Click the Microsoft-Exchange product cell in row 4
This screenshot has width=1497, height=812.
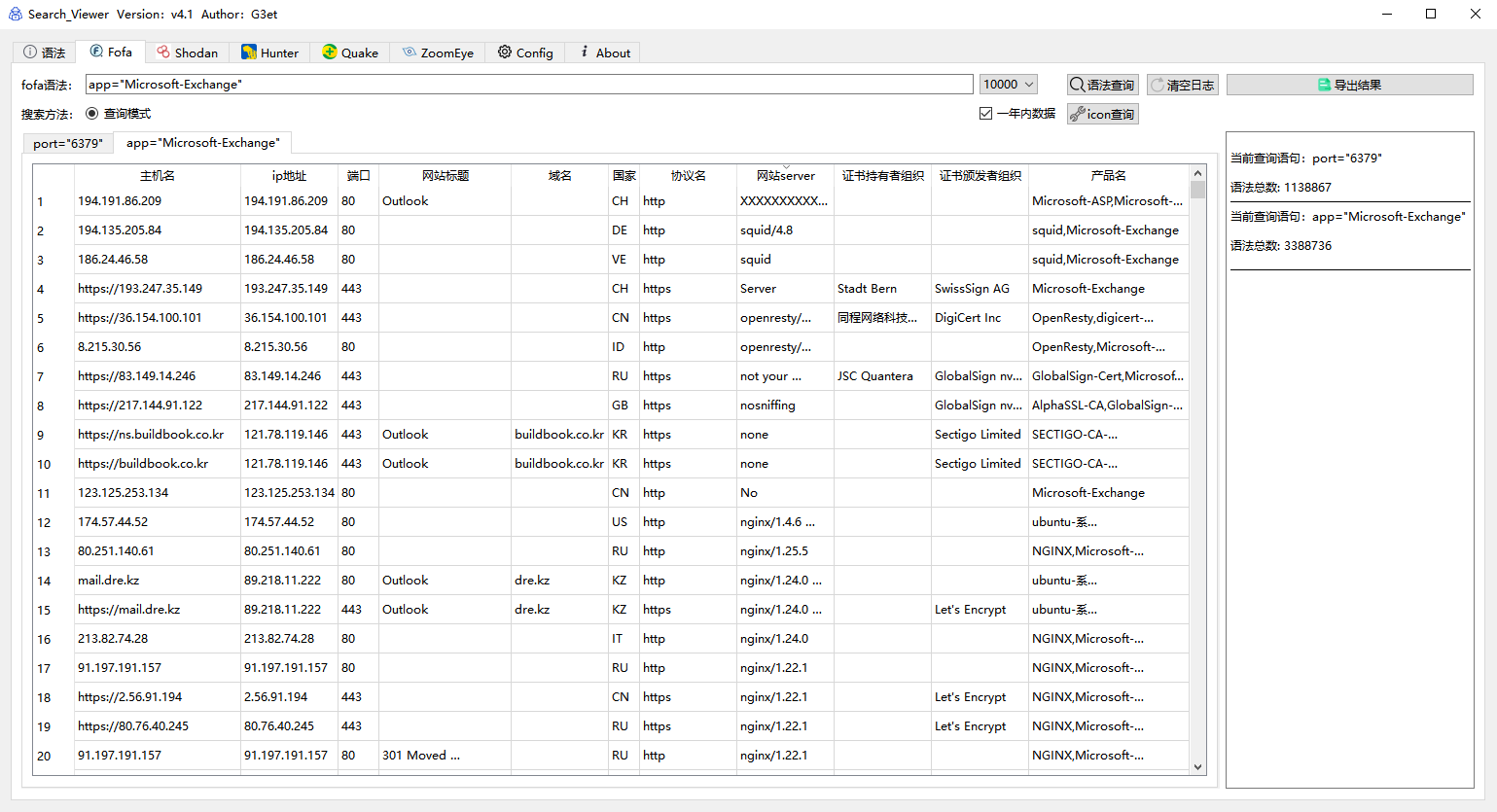coord(1109,289)
